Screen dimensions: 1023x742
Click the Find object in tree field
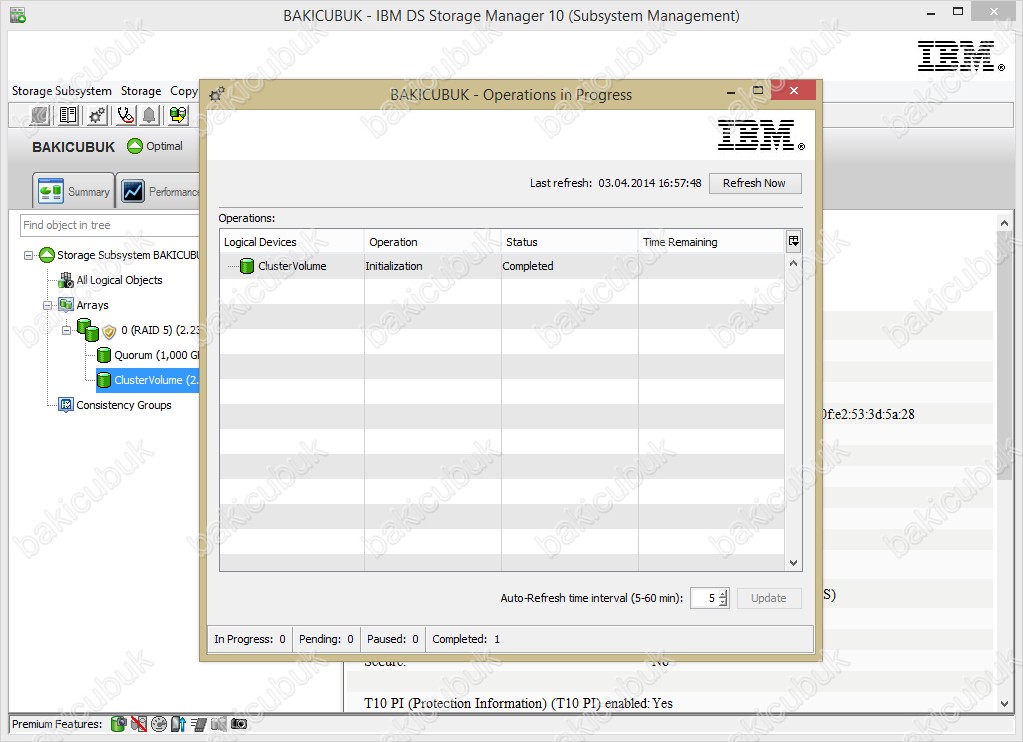click(x=110, y=225)
